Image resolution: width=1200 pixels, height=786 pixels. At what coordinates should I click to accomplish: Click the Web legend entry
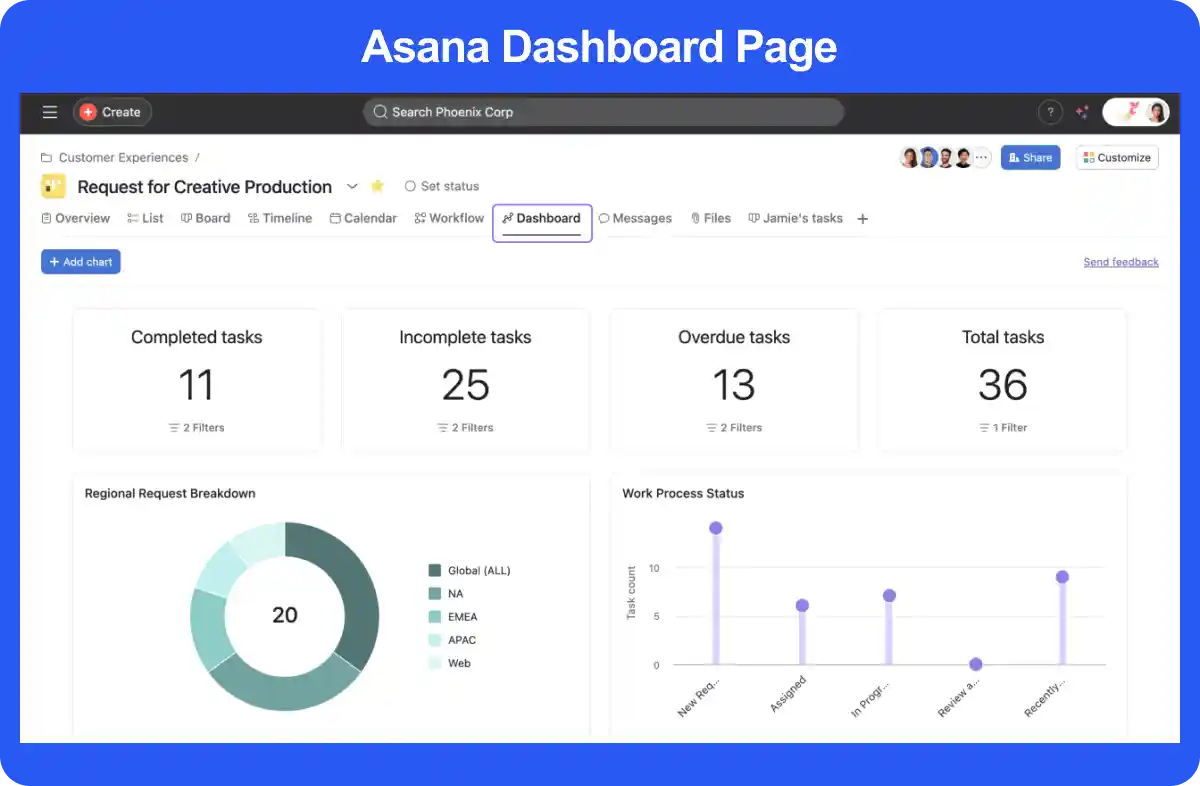pyautogui.click(x=450, y=663)
